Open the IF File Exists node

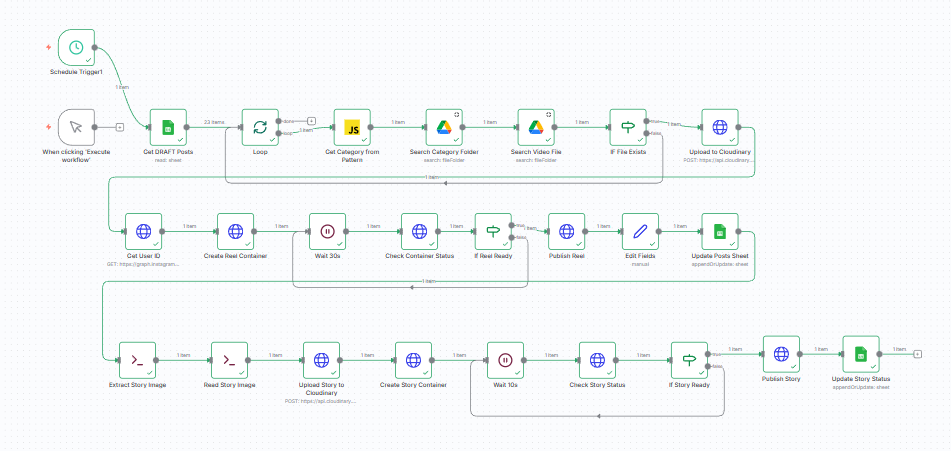(x=628, y=127)
